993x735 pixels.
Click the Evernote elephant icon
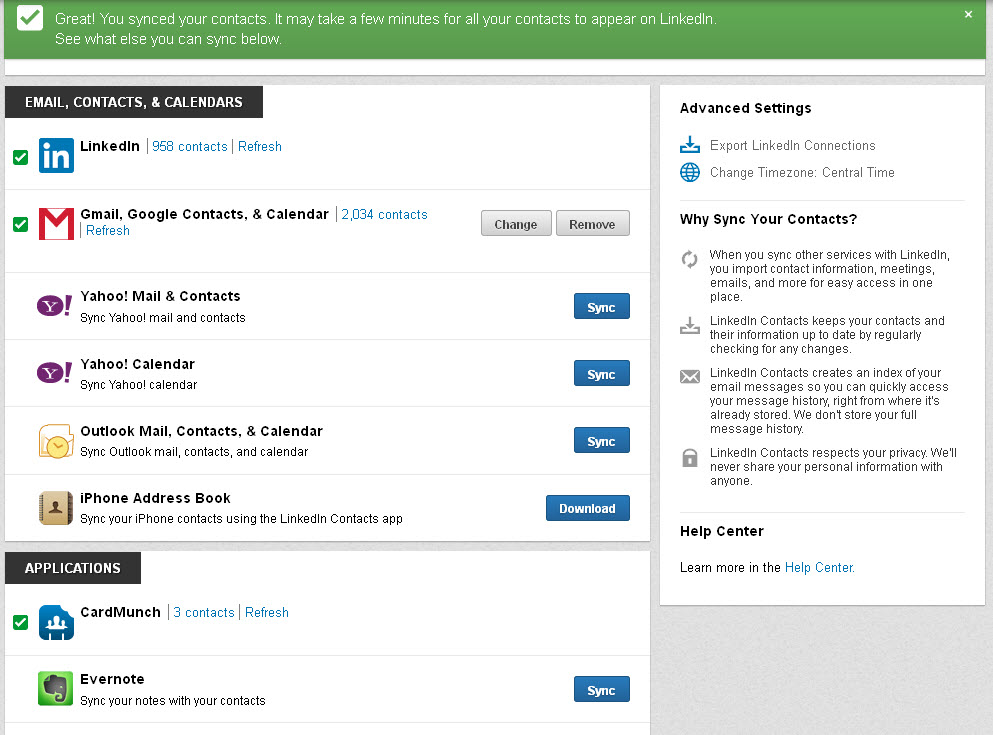coord(56,689)
